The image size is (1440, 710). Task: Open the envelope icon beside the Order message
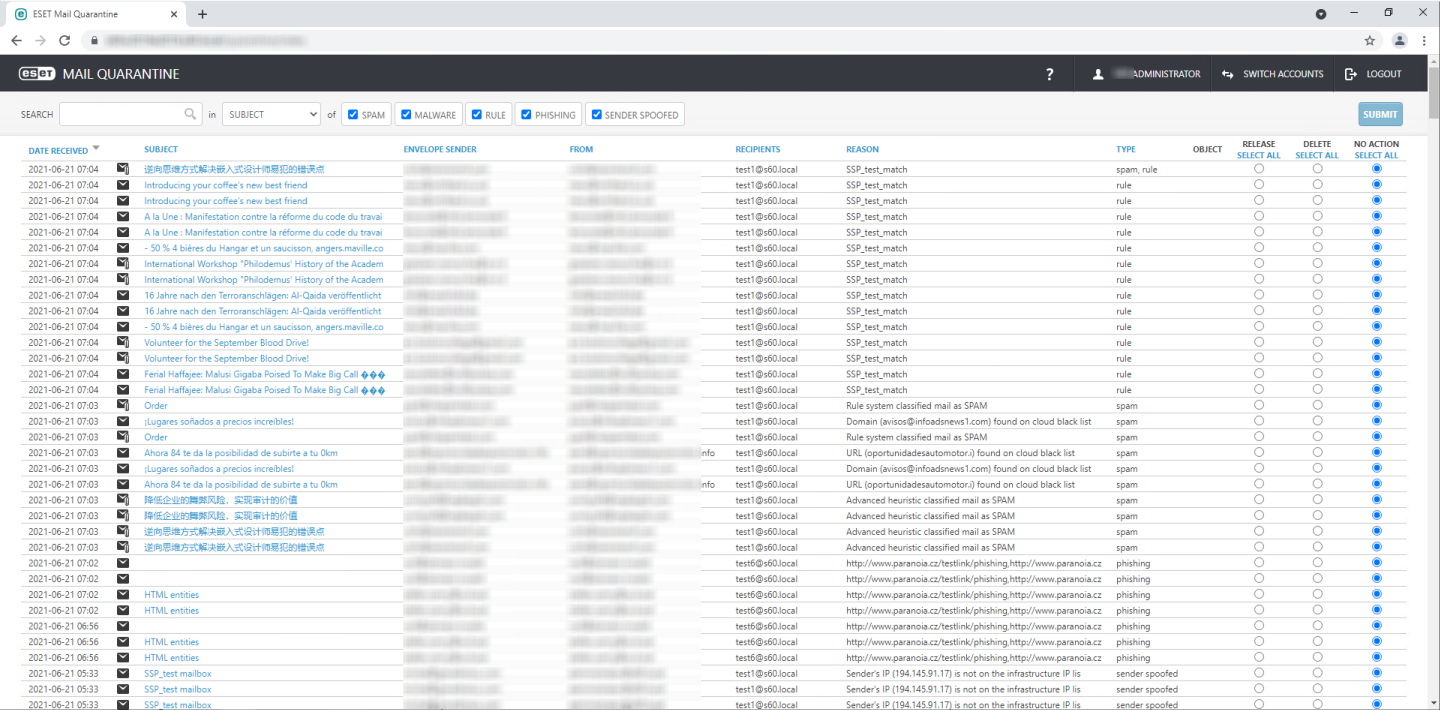122,405
